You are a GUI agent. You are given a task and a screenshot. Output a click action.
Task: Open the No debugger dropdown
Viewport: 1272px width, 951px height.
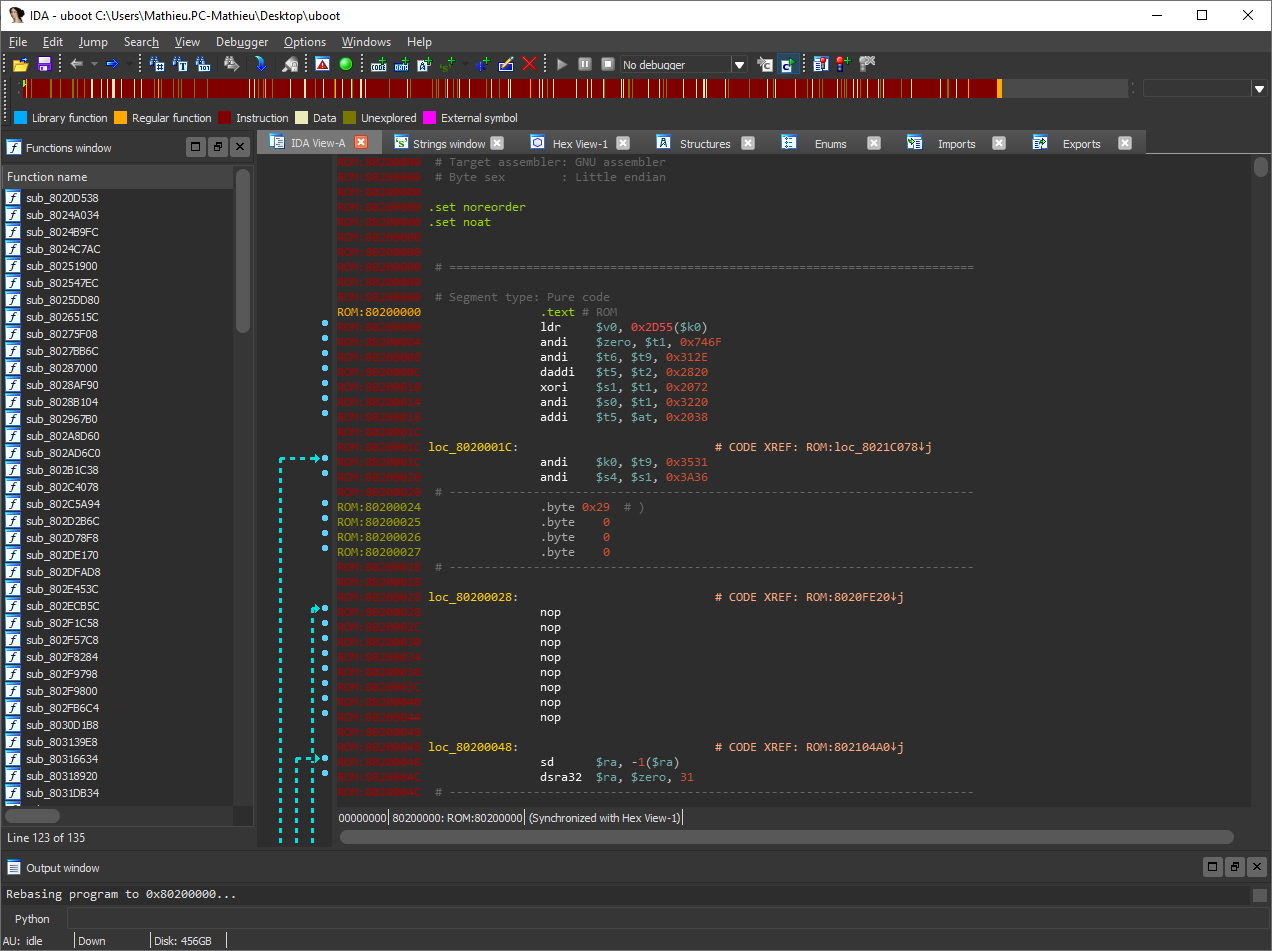click(x=739, y=65)
